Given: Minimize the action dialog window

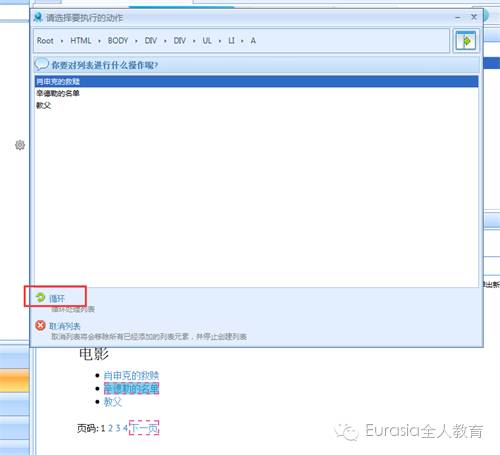Looking at the screenshot, I should 458,17.
